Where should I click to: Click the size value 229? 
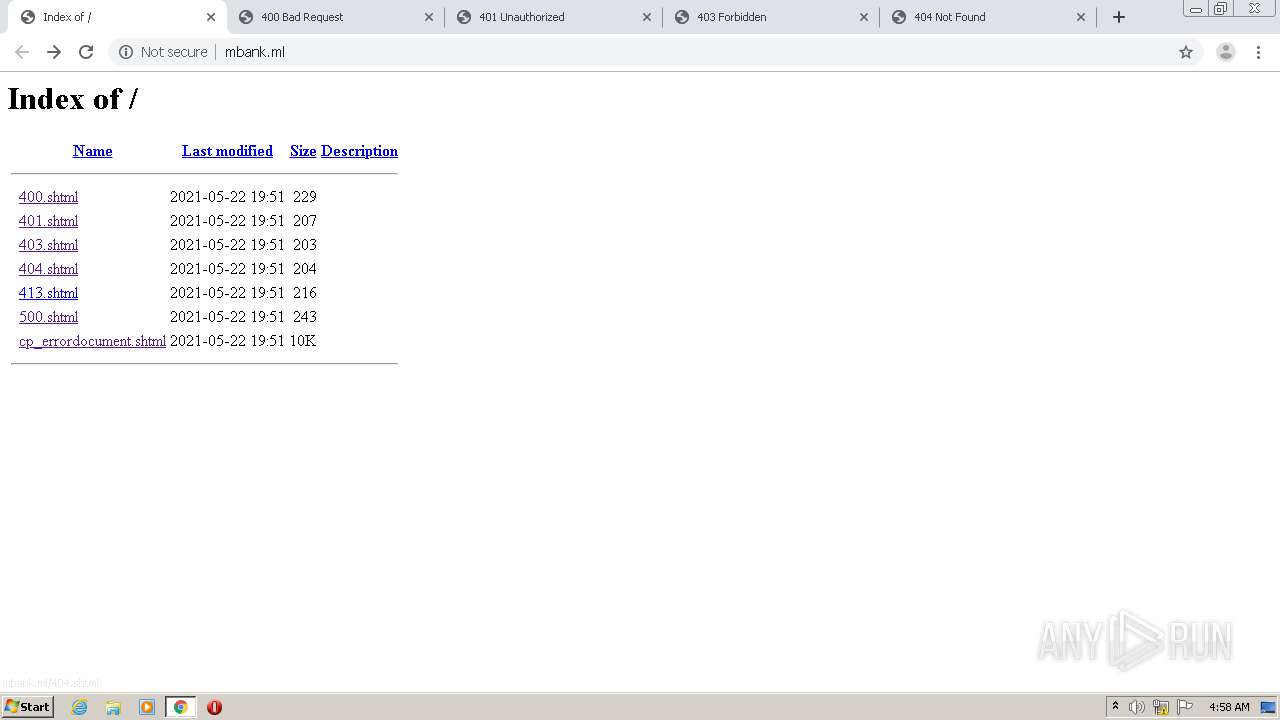pos(305,197)
